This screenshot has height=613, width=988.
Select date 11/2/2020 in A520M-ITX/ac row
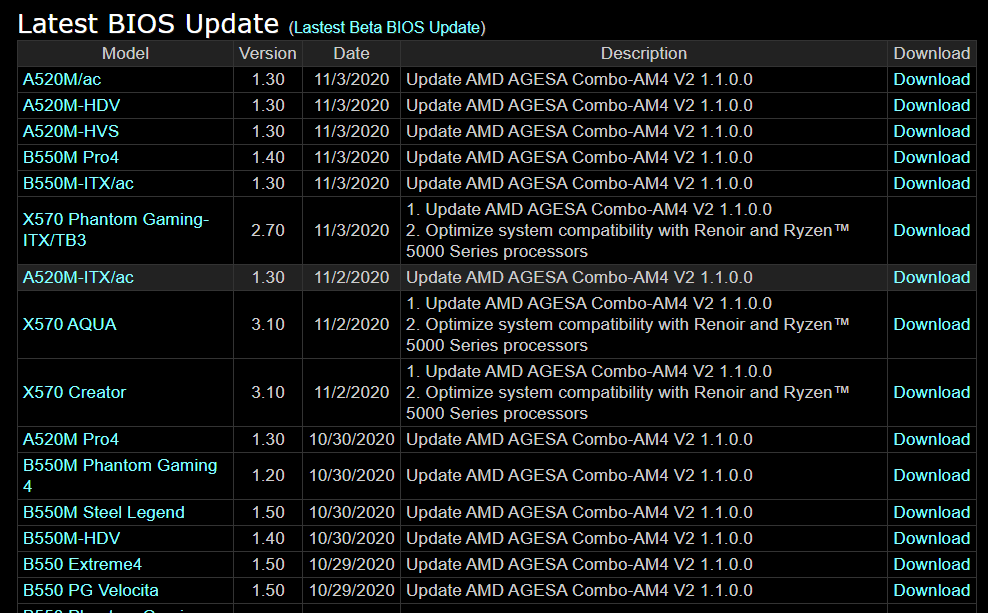352,277
